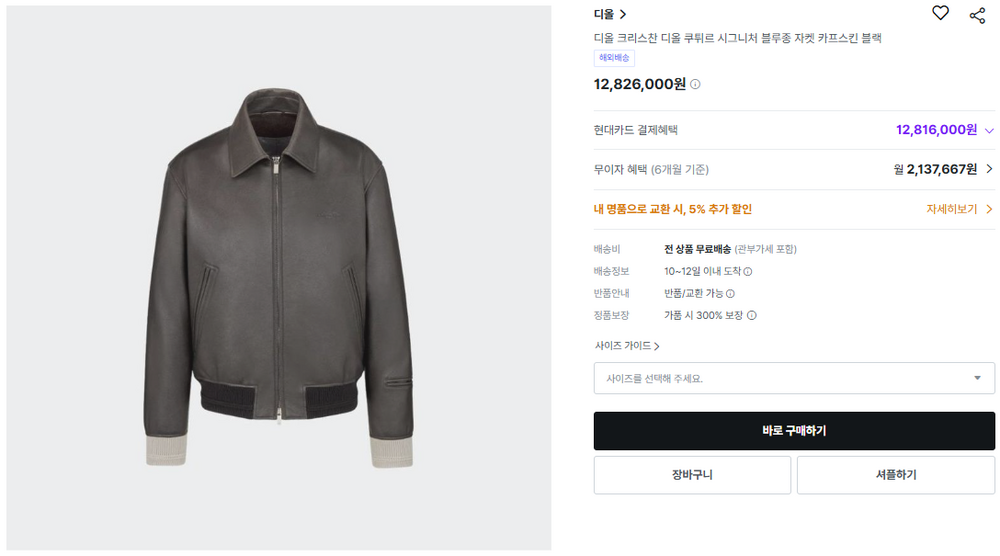Click the share icon

977,14
